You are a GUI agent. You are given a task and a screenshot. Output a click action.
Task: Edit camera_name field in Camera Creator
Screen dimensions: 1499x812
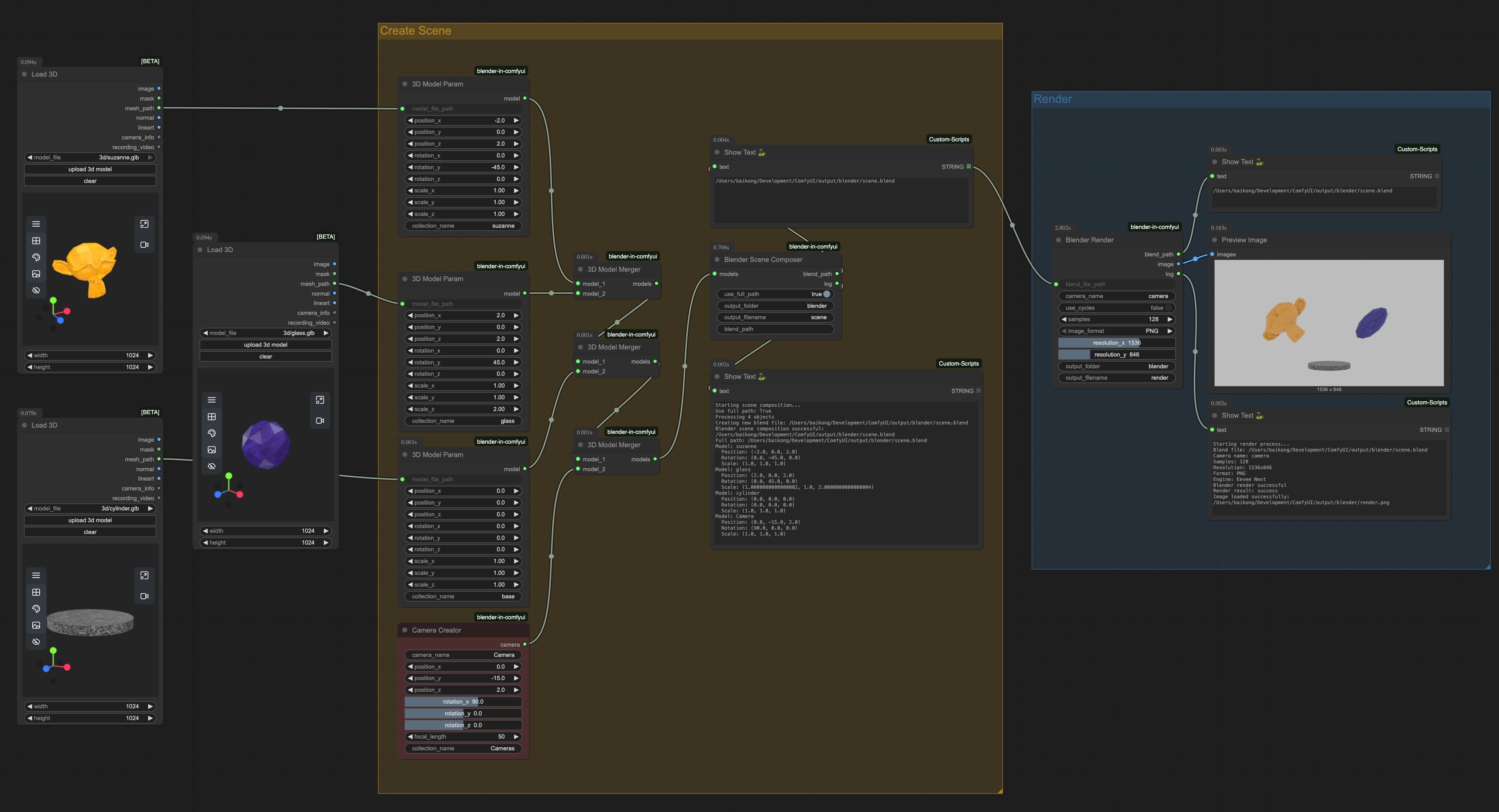click(x=463, y=656)
